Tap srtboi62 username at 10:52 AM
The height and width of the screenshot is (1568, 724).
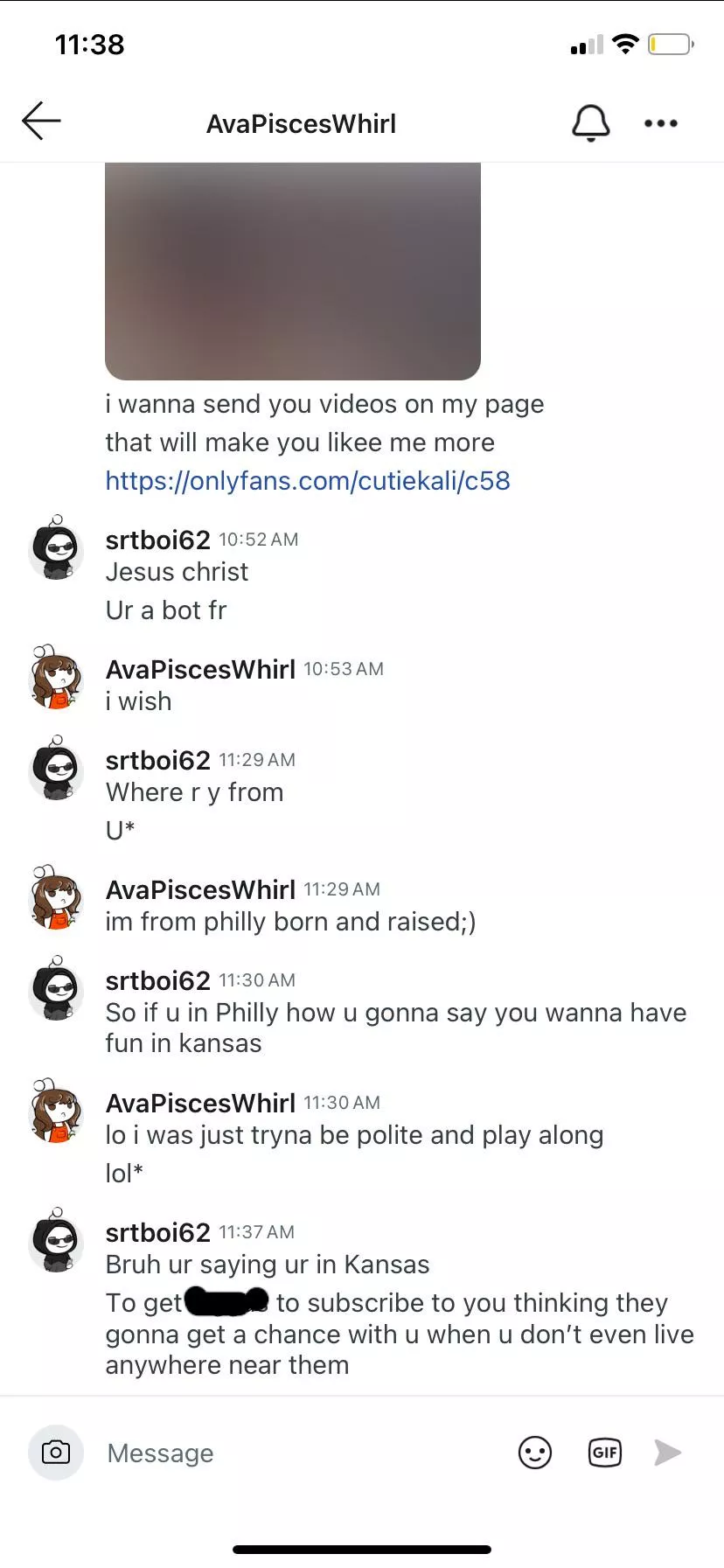(157, 540)
